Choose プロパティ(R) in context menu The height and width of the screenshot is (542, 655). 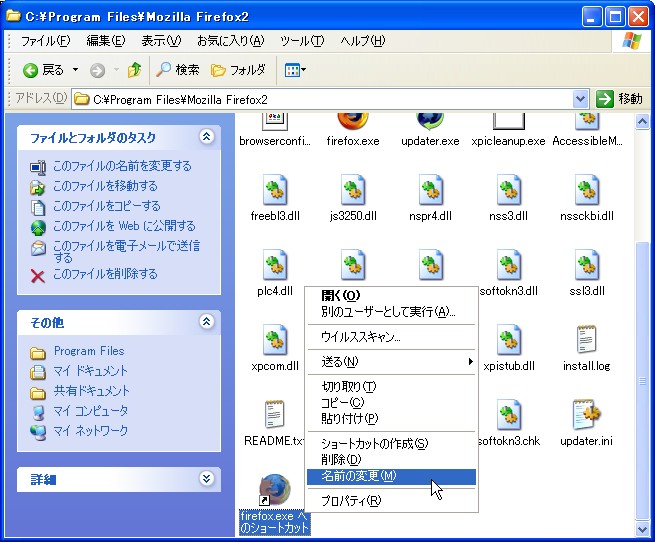(391, 501)
